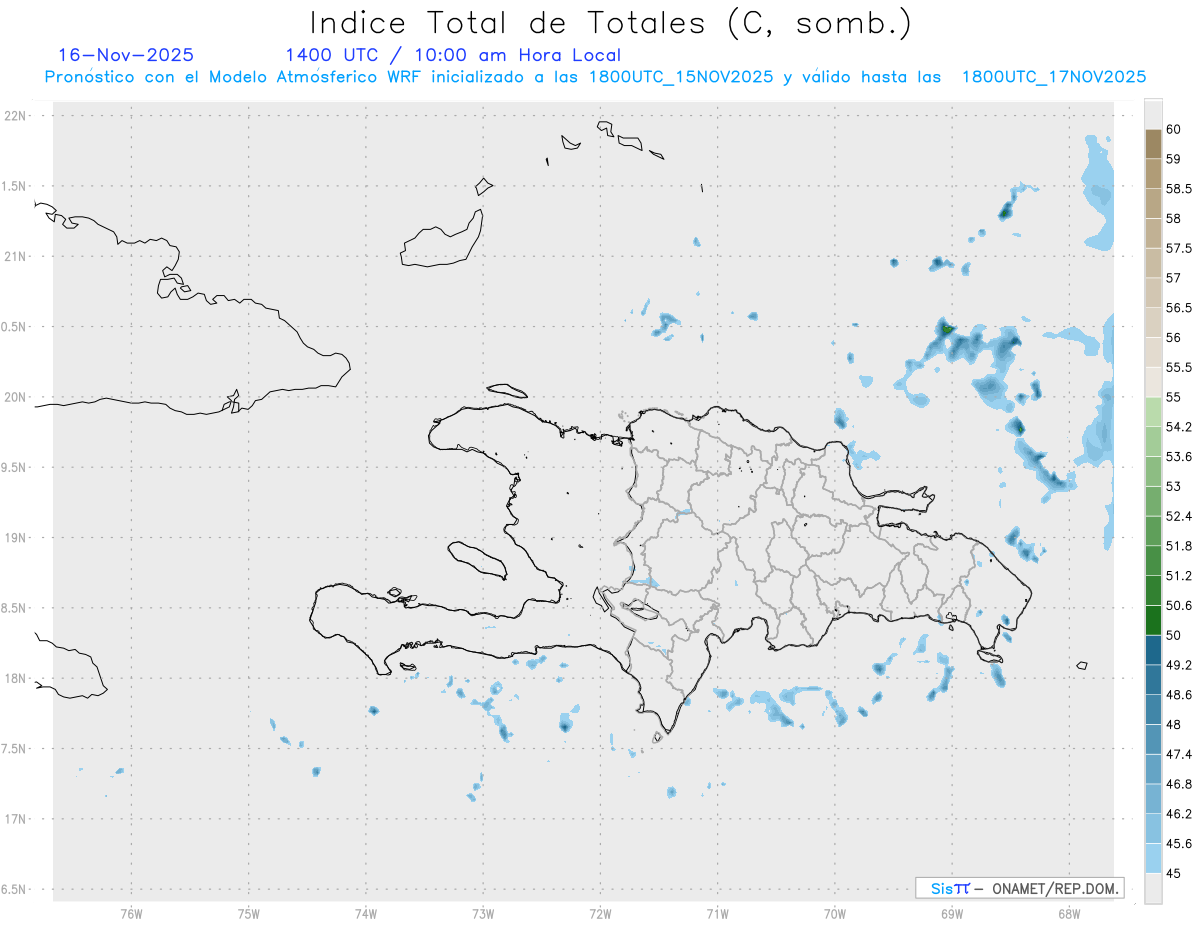The width and height of the screenshot is (1200, 927).
Task: Click the latitude label '18N'
Action: coord(14,679)
